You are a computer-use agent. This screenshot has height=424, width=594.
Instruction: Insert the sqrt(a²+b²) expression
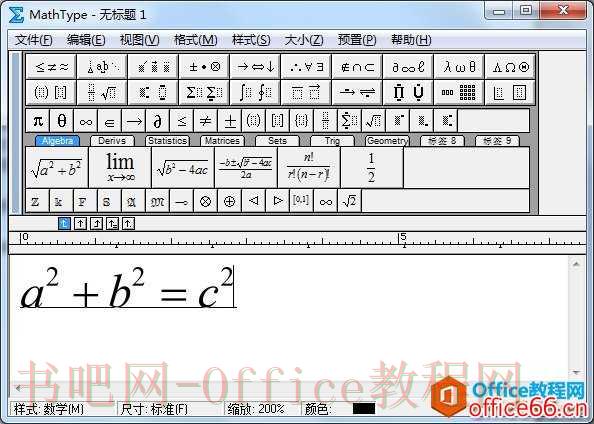click(57, 167)
